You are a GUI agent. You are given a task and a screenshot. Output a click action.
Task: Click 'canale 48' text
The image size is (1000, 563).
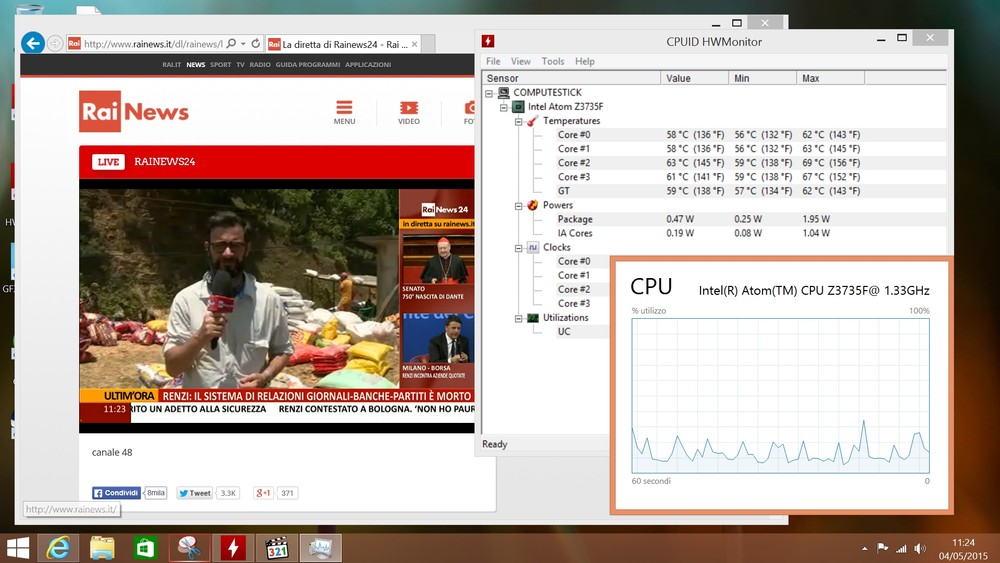[x=112, y=452]
